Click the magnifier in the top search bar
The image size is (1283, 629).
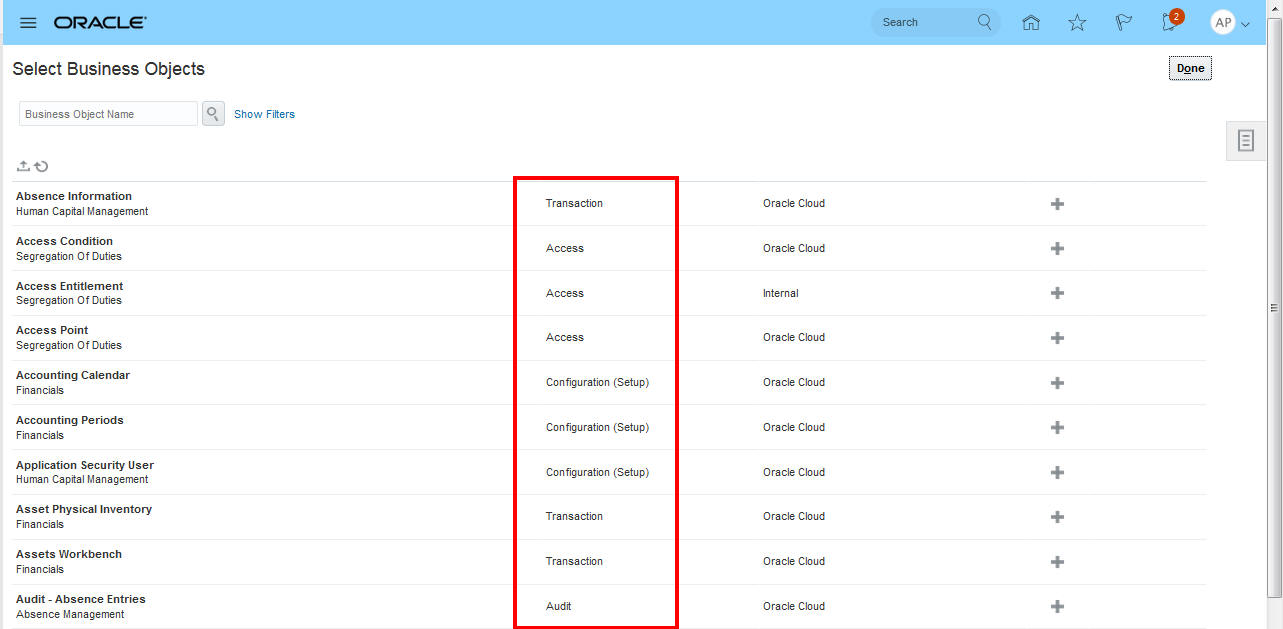tap(985, 22)
